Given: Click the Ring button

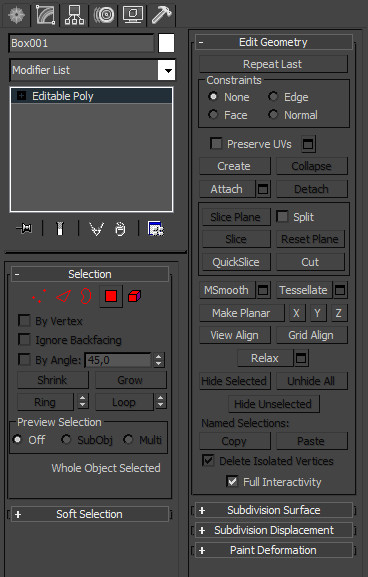Looking at the screenshot, I should tap(45, 402).
